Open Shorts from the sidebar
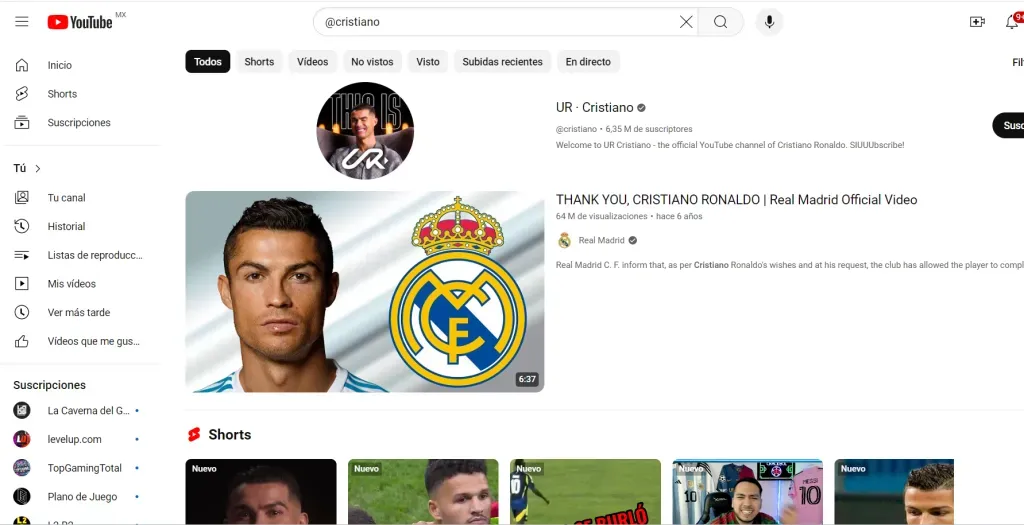 click(62, 94)
